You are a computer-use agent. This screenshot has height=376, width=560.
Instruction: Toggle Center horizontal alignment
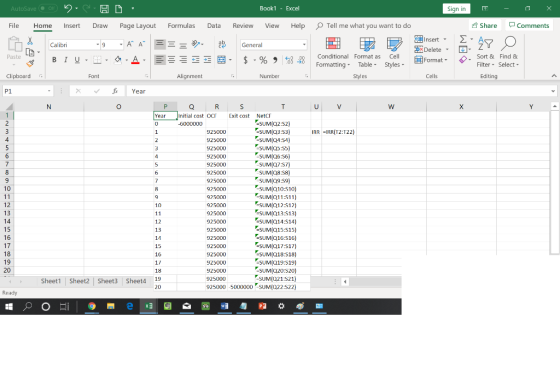[171, 60]
